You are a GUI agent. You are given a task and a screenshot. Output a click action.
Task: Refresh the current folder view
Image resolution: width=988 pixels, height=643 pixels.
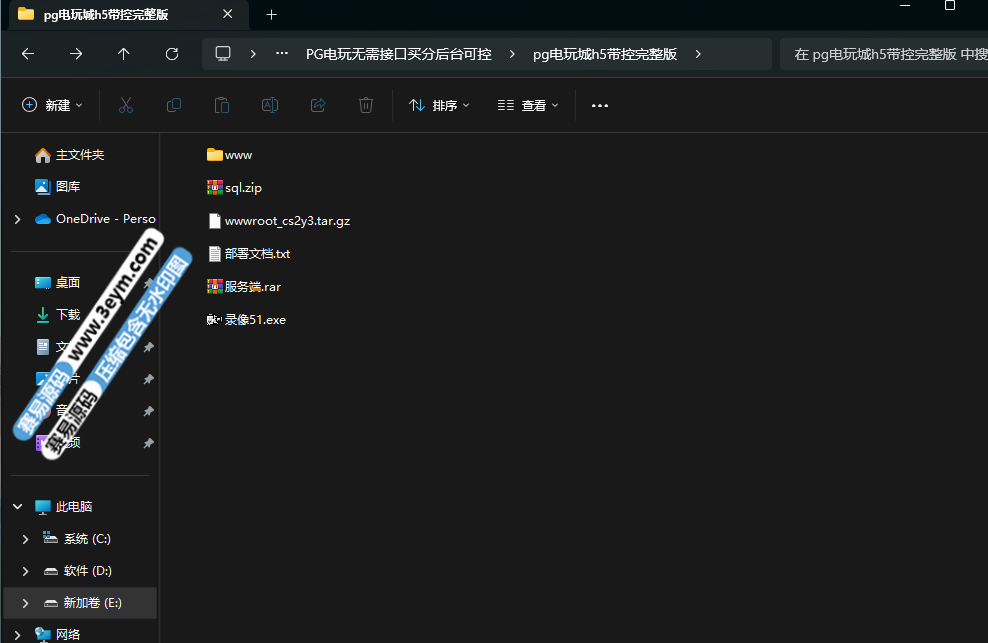(172, 54)
